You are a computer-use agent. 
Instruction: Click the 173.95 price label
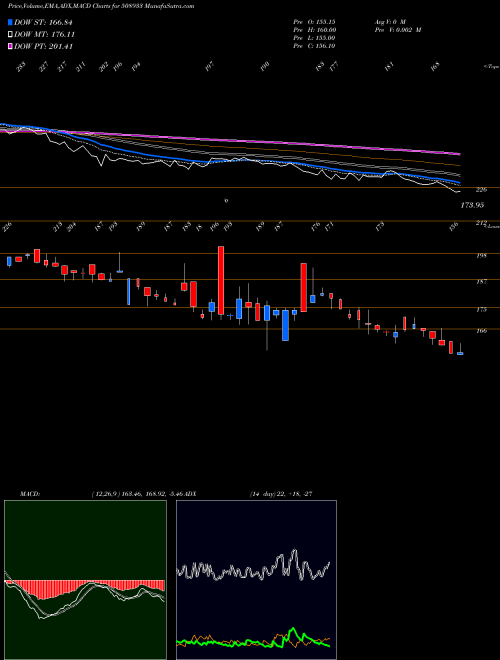471,205
